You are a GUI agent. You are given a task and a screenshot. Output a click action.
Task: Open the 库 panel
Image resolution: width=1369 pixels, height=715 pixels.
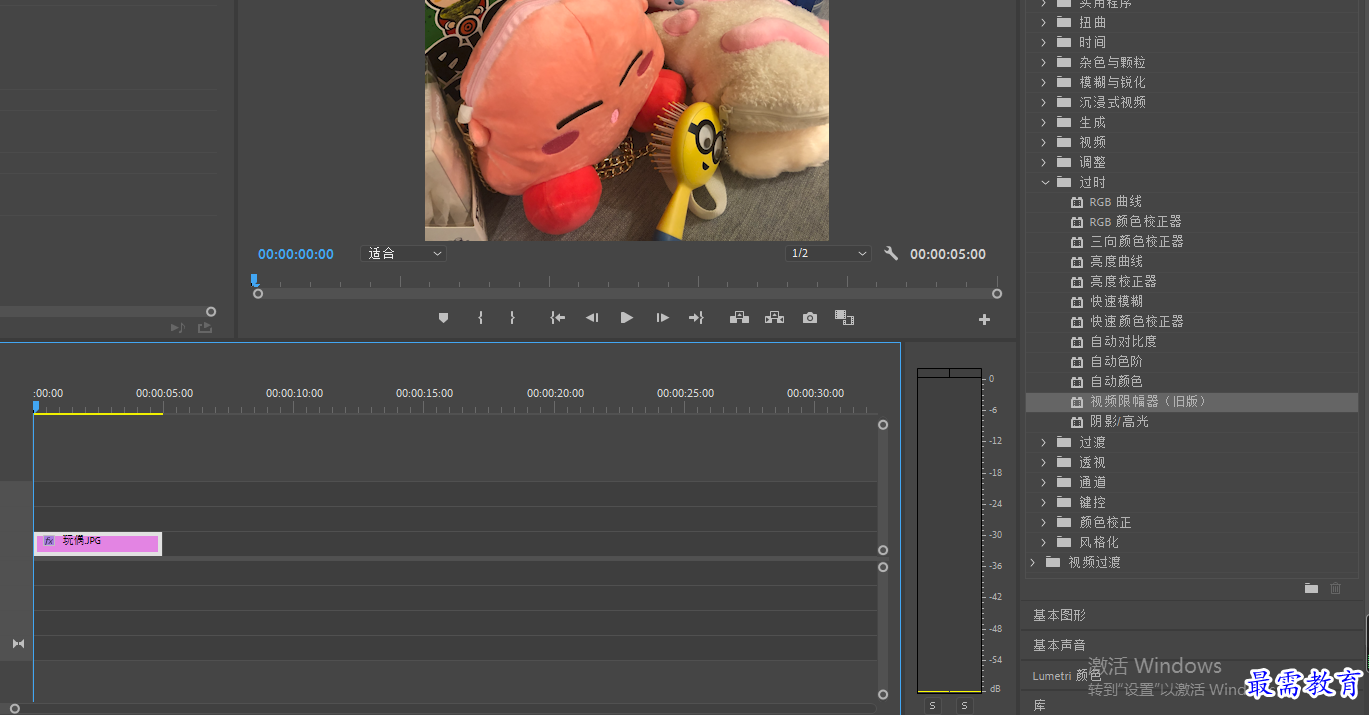pos(1039,705)
